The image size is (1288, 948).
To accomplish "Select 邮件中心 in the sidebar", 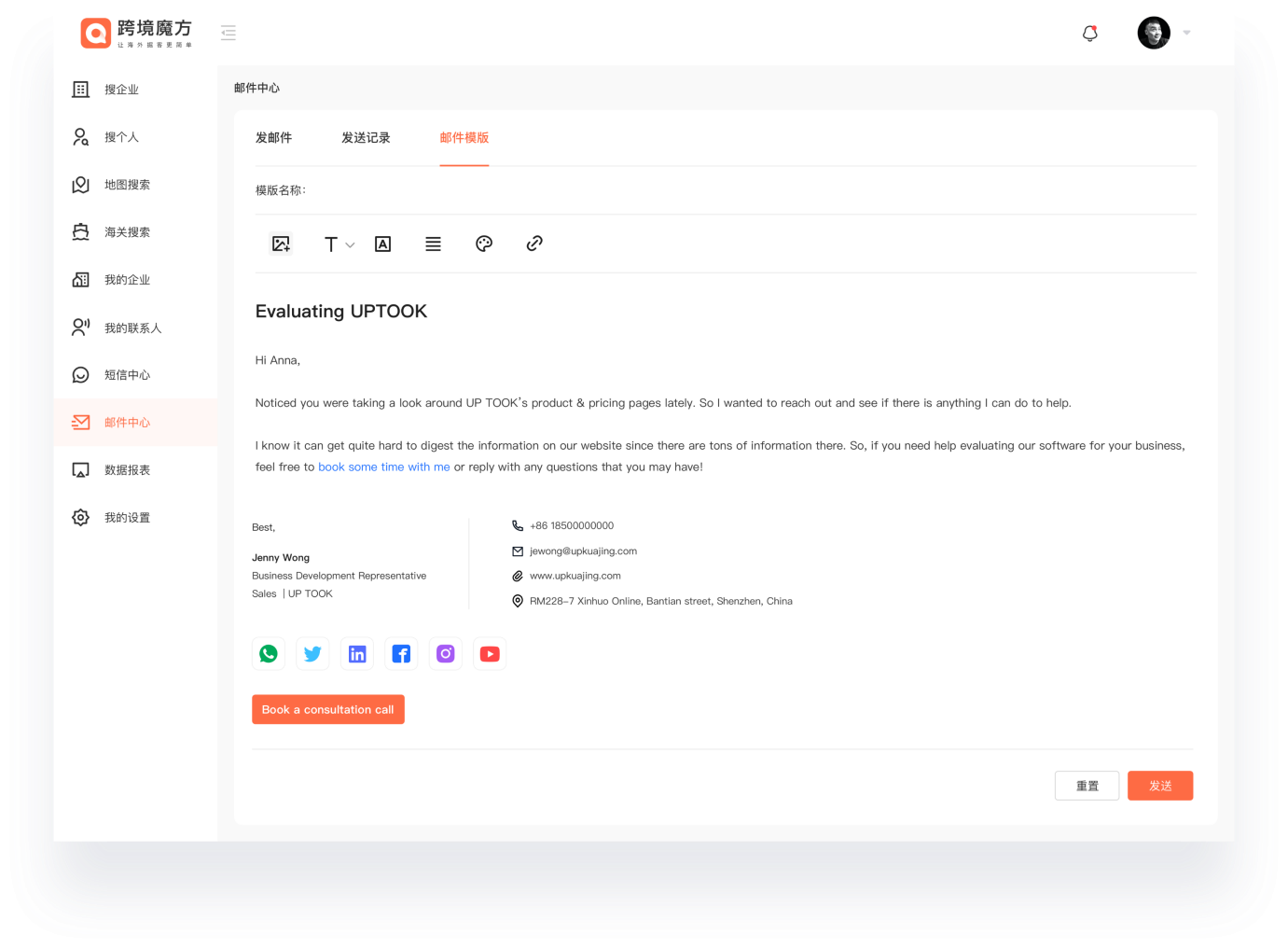I will (x=136, y=423).
